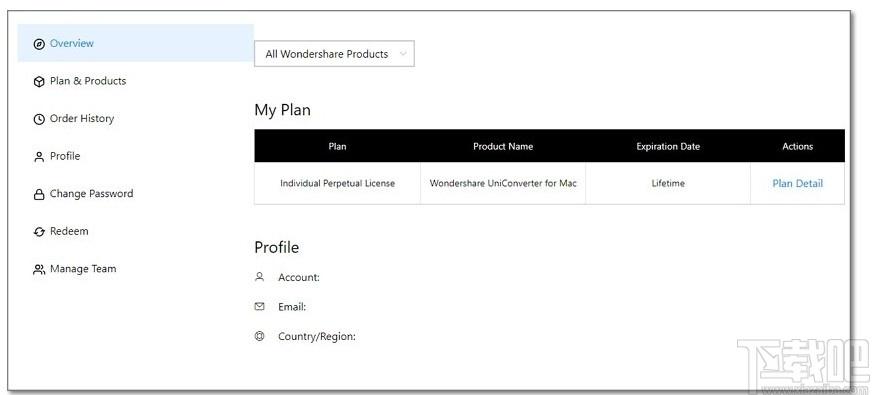Open the Plan Detail link
872x395 pixels.
pyautogui.click(x=797, y=183)
